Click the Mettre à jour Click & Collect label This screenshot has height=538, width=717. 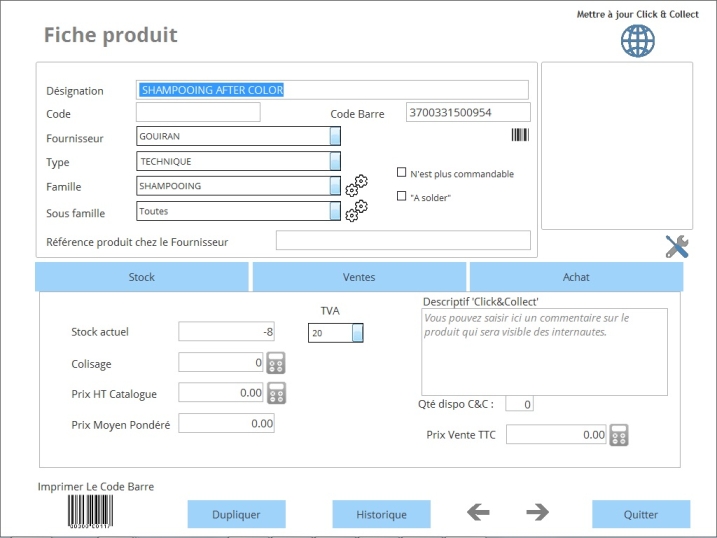pyautogui.click(x=637, y=14)
